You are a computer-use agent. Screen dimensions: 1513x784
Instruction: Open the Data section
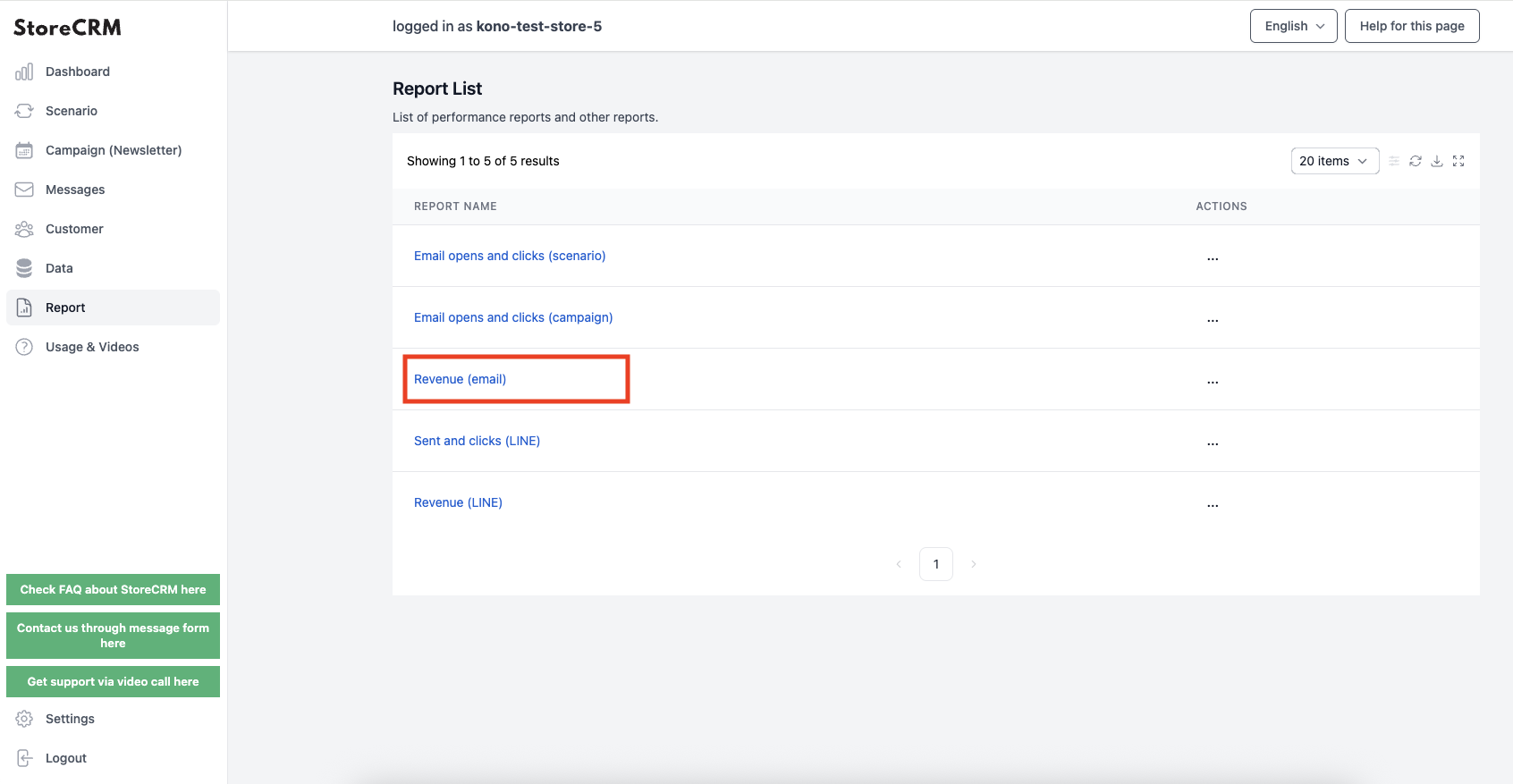click(x=113, y=268)
